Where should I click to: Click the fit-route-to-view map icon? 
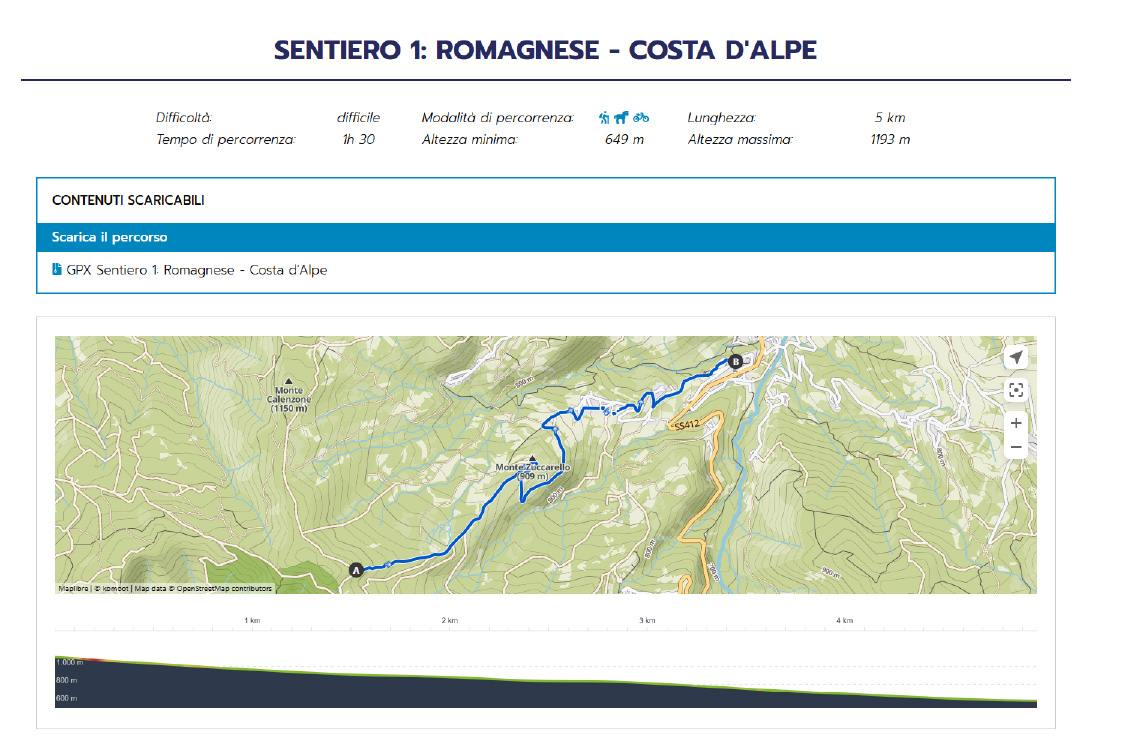1016,391
